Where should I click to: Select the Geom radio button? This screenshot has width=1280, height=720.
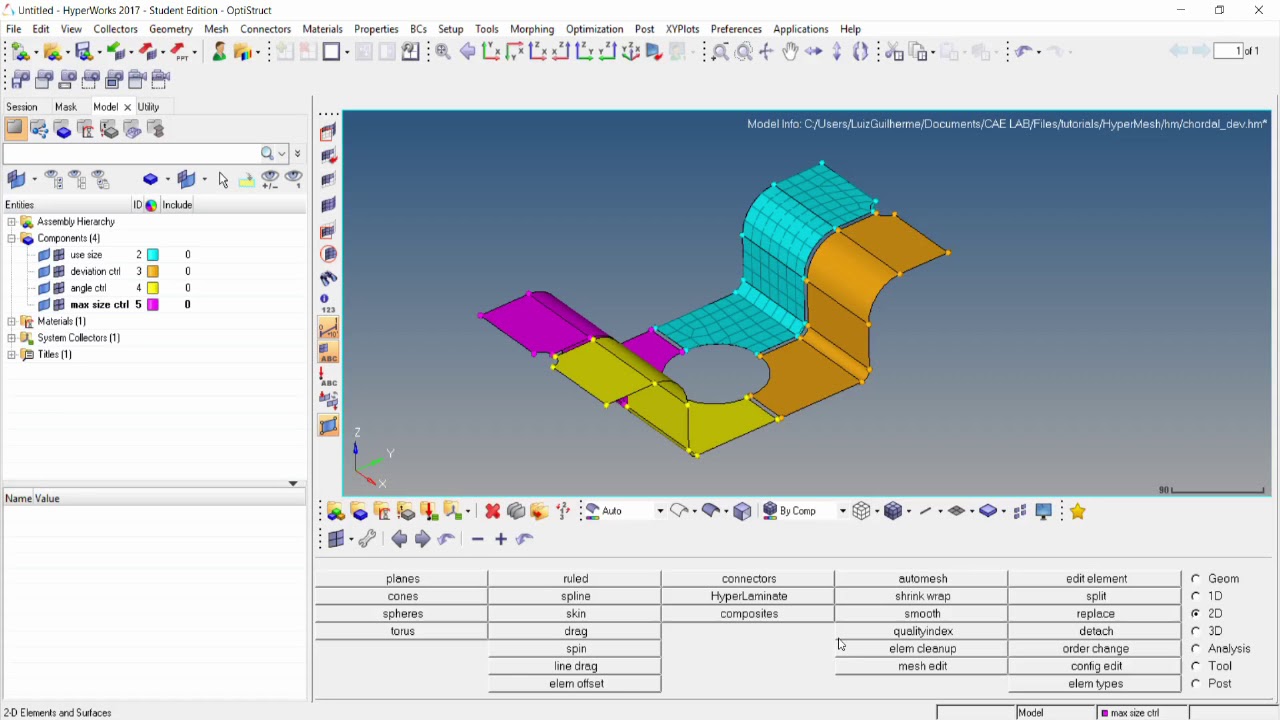point(1195,578)
